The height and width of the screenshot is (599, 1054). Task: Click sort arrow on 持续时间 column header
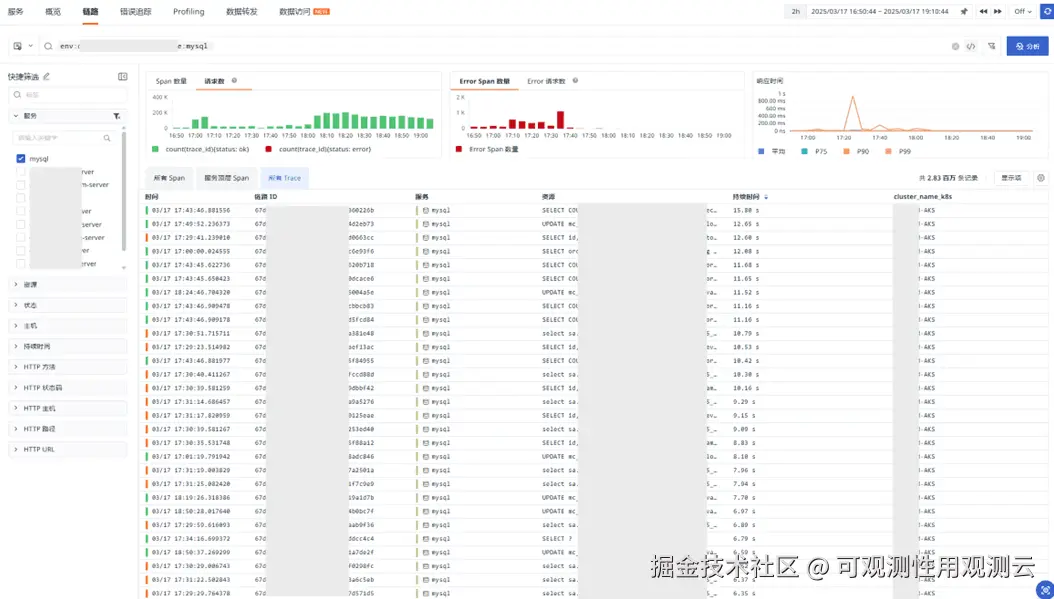point(766,197)
